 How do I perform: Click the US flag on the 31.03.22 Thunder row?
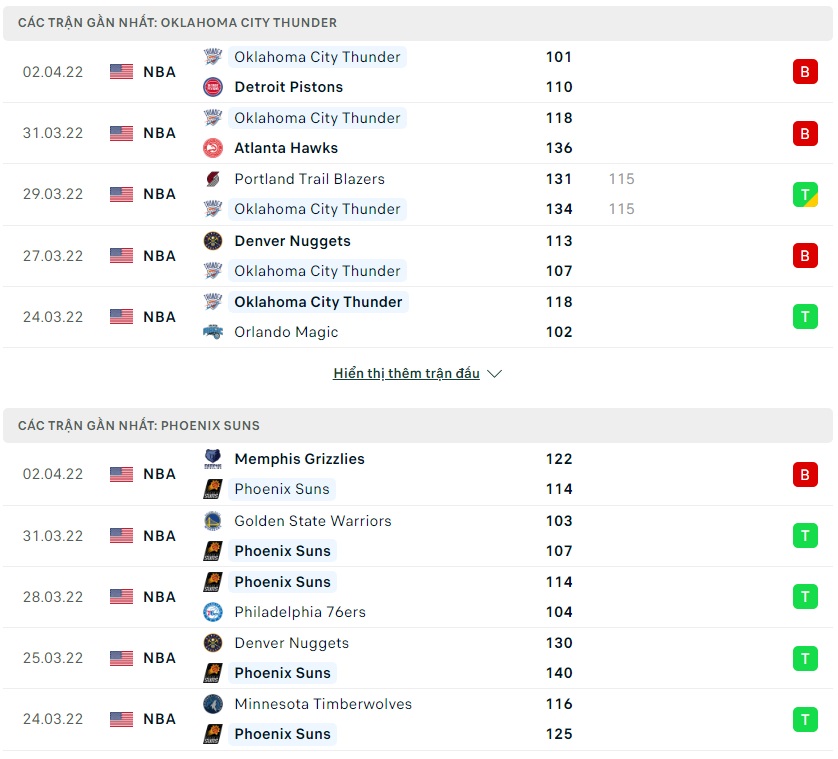(121, 133)
